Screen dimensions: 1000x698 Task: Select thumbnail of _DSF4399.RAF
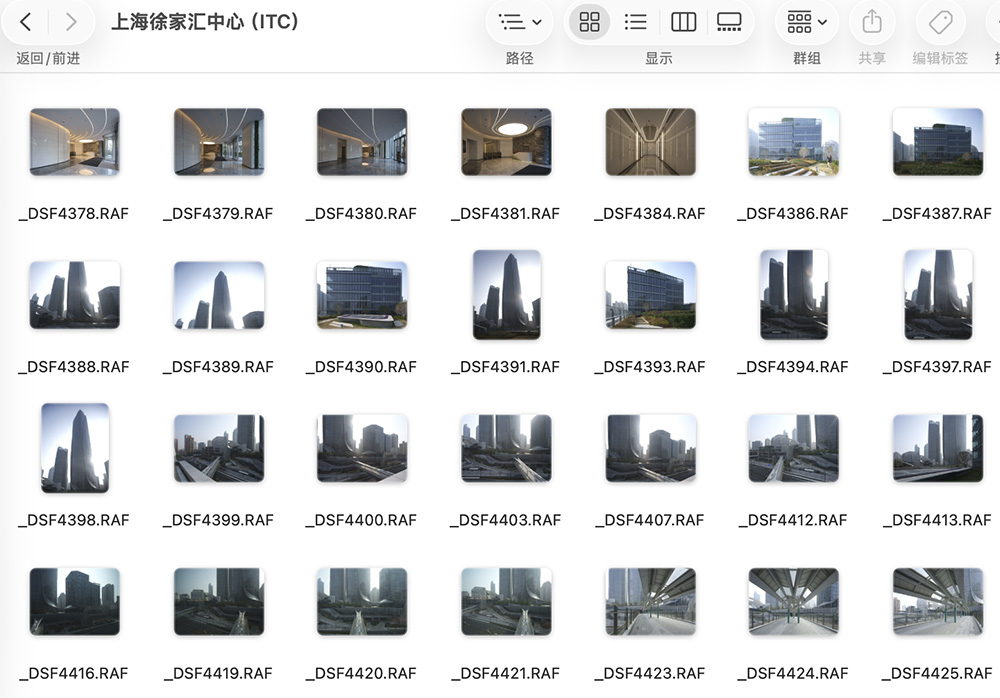coord(219,448)
